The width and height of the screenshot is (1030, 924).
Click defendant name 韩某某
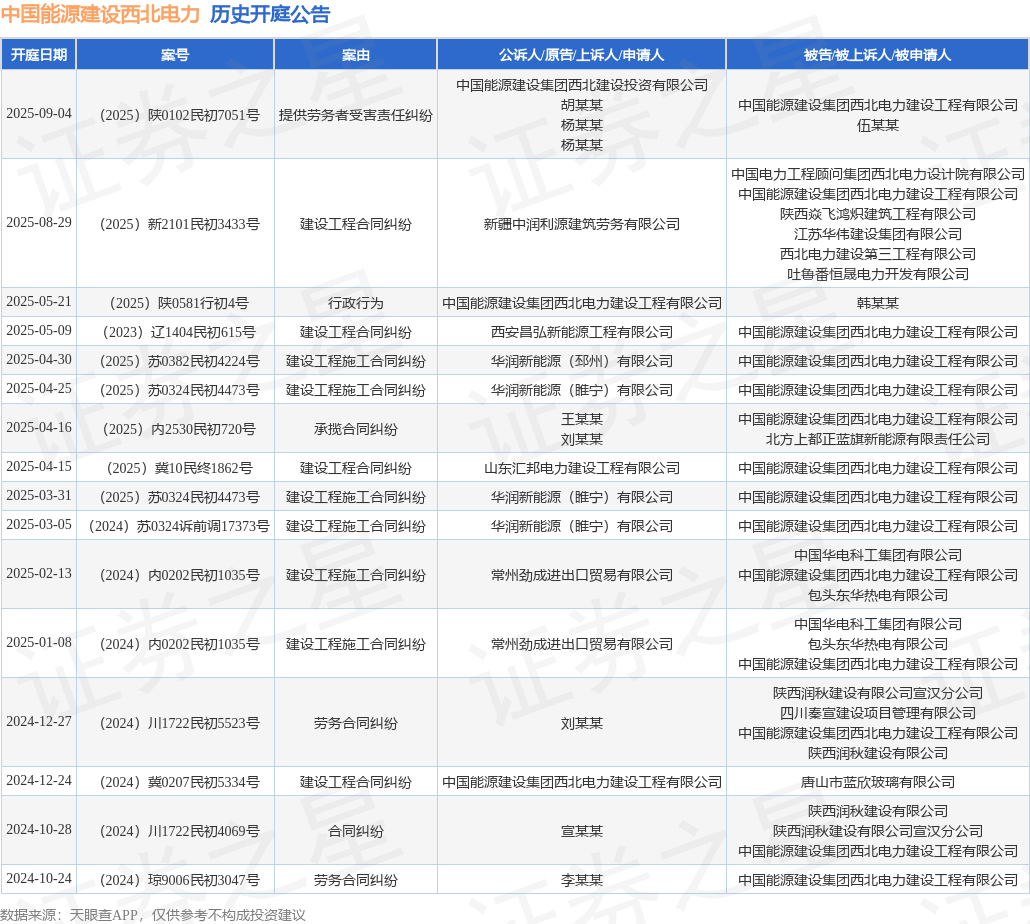[x=878, y=303]
